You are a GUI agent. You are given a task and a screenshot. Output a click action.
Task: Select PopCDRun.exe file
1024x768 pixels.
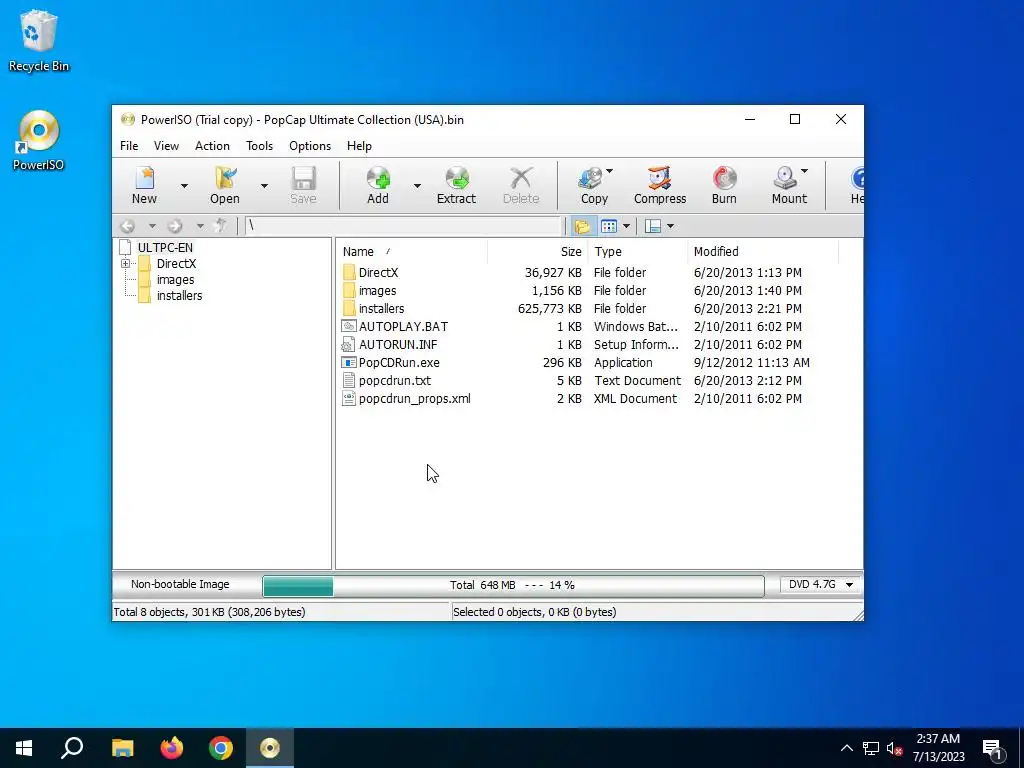tap(399, 362)
